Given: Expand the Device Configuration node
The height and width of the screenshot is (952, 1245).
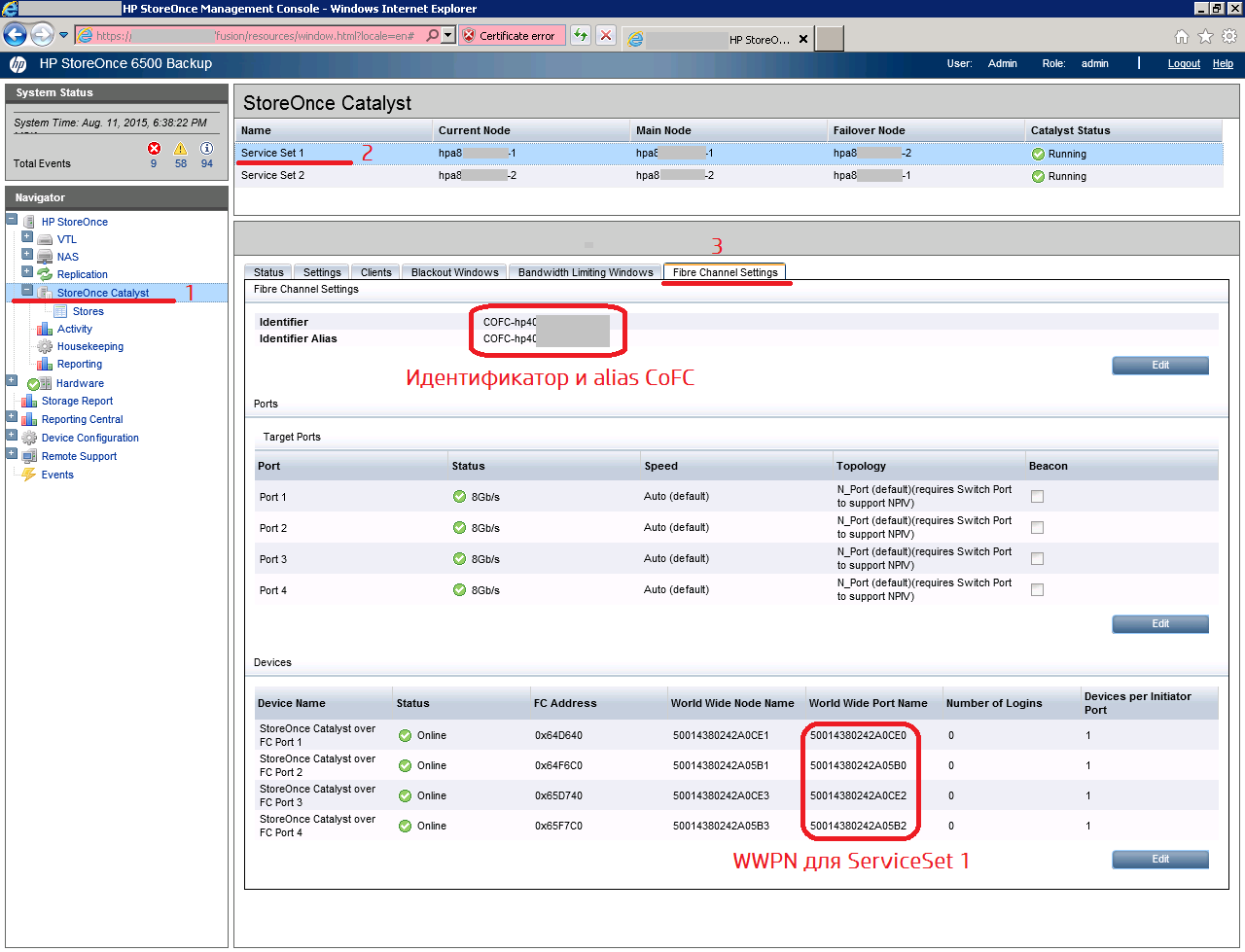Looking at the screenshot, I should [12, 435].
